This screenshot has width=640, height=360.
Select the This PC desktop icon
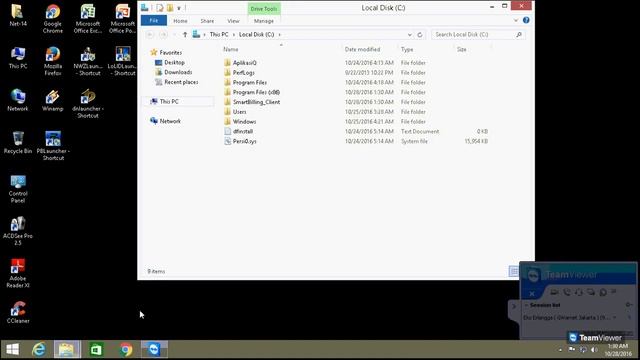click(x=18, y=58)
